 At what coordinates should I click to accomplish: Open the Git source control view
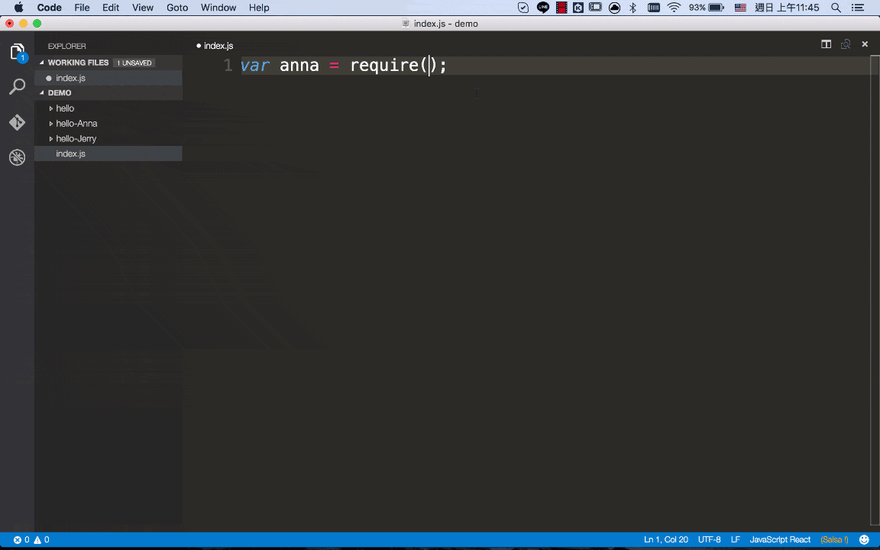(x=17, y=122)
